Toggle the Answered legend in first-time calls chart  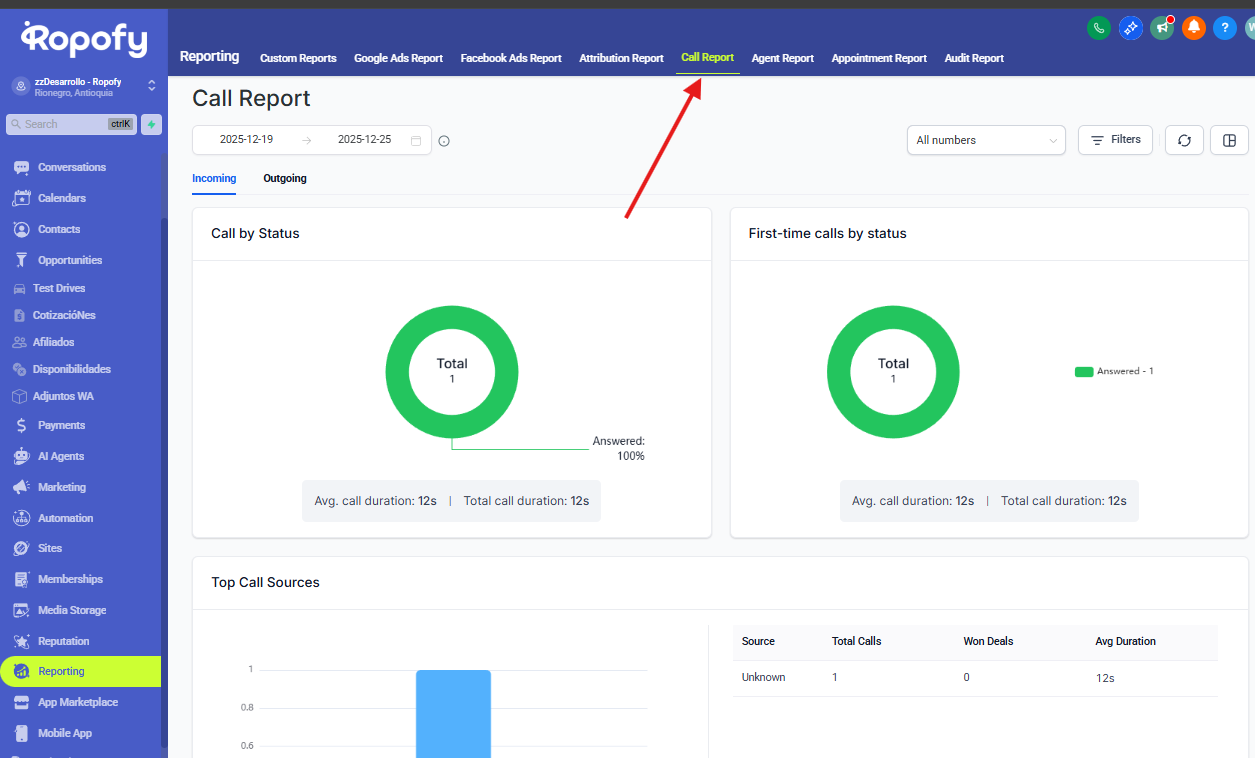coord(1114,371)
